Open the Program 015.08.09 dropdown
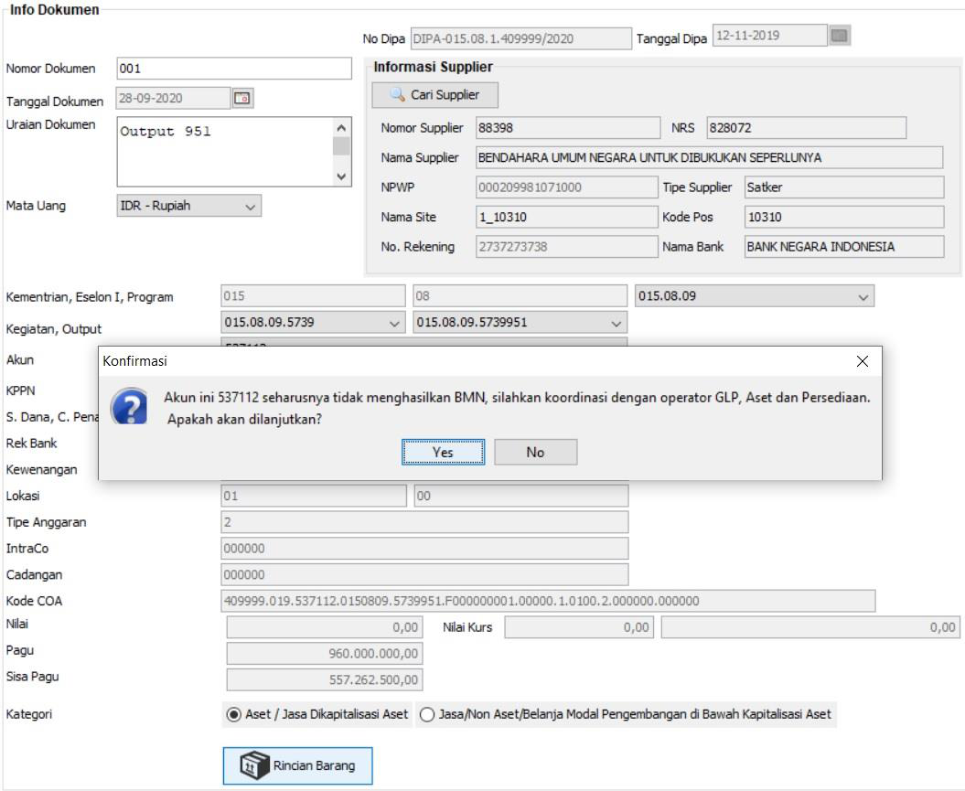The height and width of the screenshot is (791, 965). pos(863,297)
